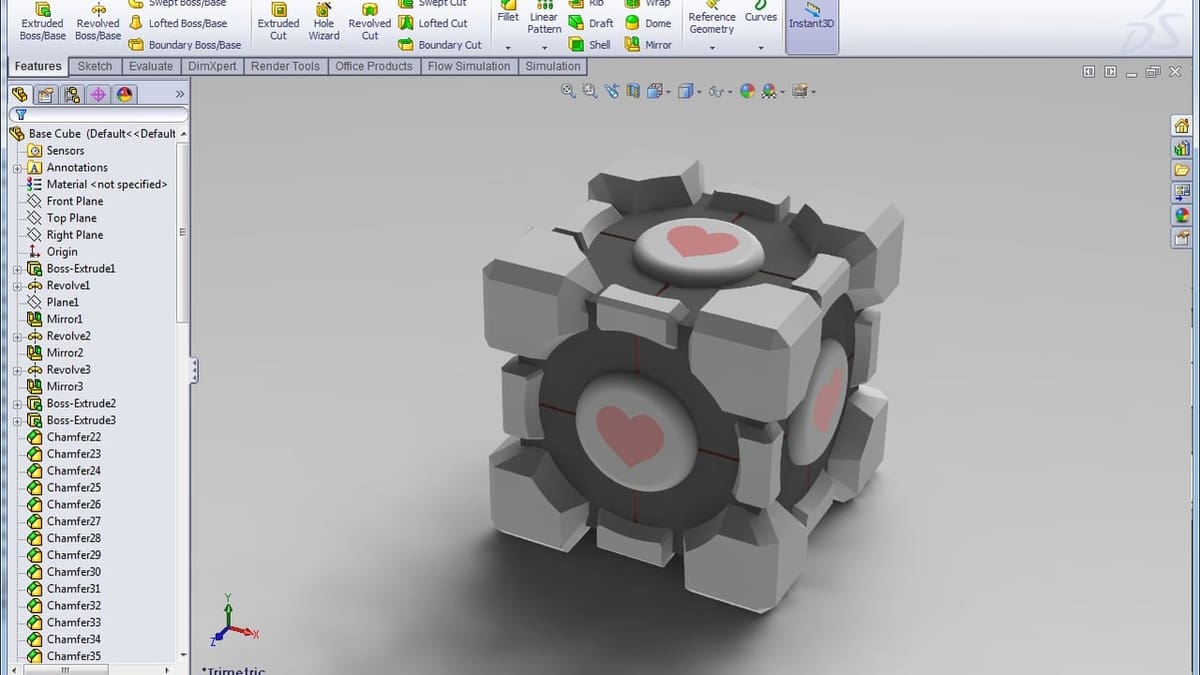The height and width of the screenshot is (675, 1200).
Task: Open the Linear Pattern dropdown arrow
Action: (544, 47)
